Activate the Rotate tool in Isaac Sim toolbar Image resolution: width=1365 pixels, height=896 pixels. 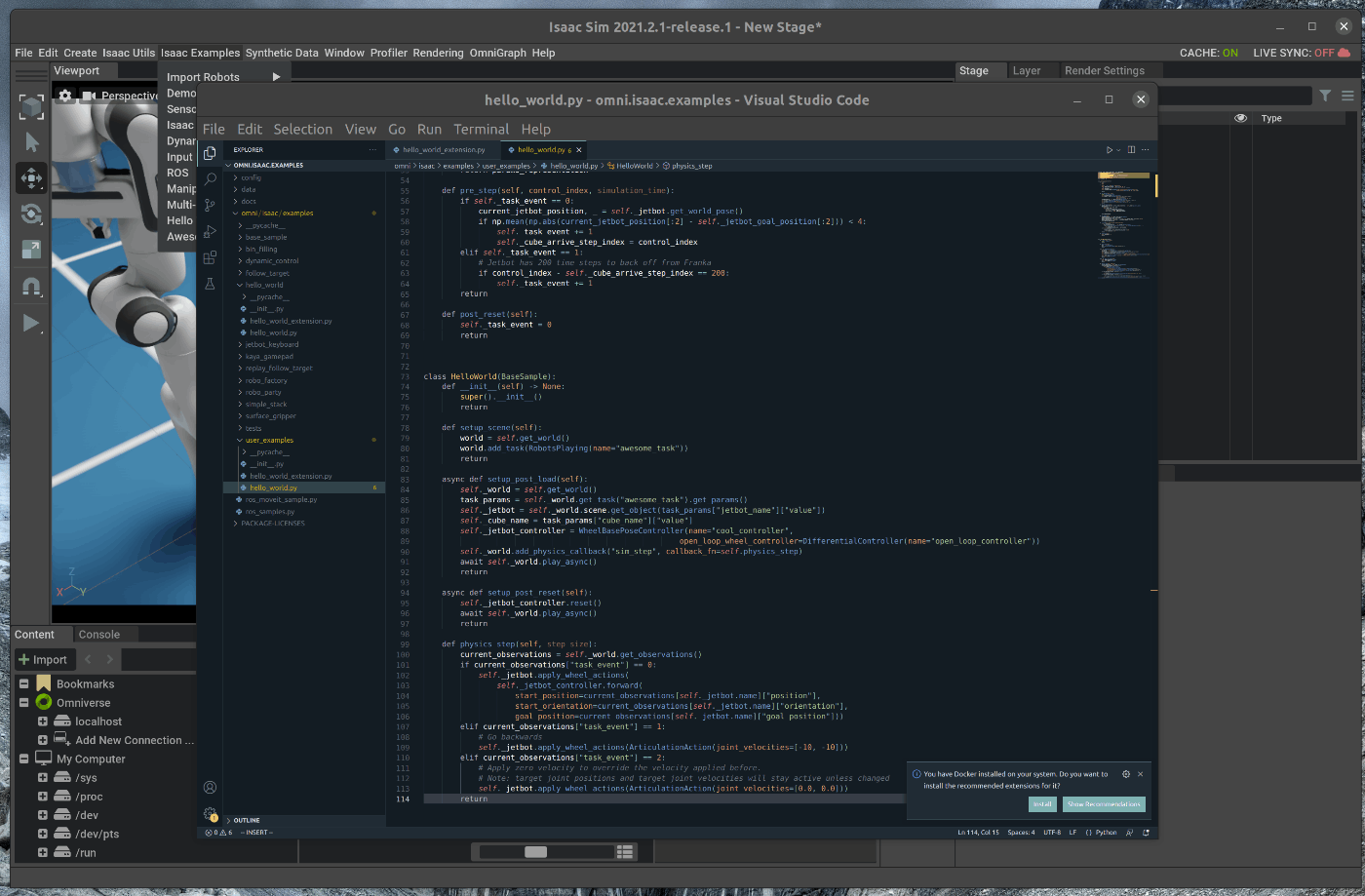(x=31, y=214)
